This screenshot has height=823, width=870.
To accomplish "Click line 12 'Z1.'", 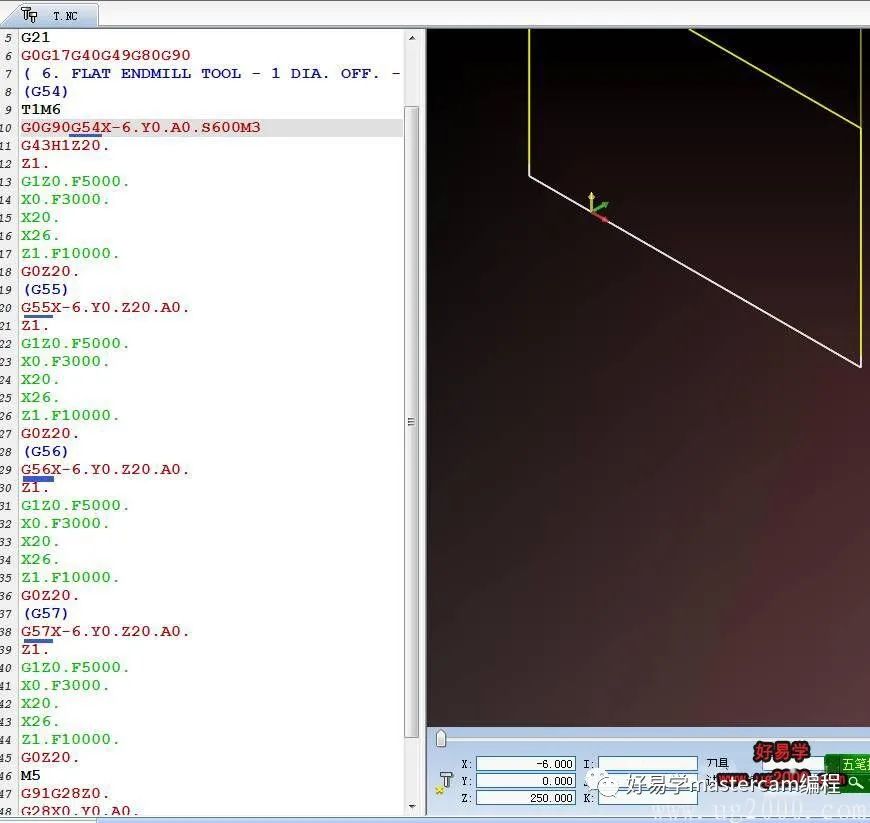I will pyautogui.click(x=34, y=163).
